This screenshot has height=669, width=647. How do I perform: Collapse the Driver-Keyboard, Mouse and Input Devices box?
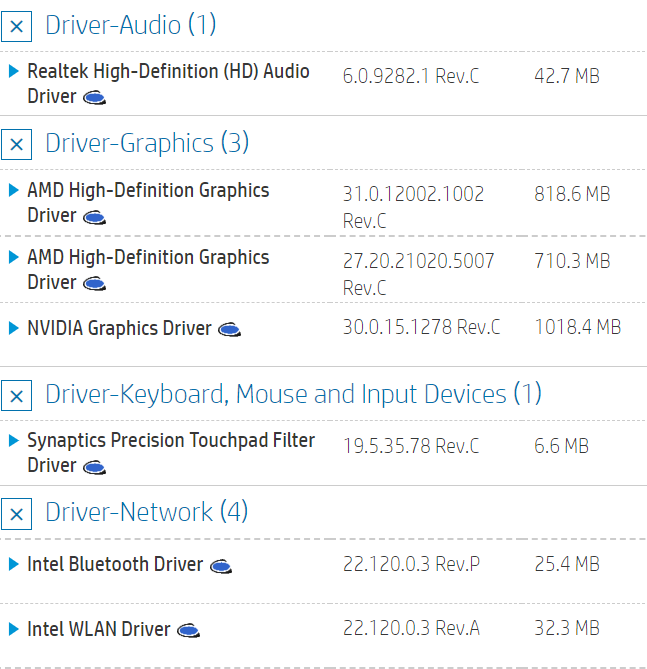(x=16, y=396)
